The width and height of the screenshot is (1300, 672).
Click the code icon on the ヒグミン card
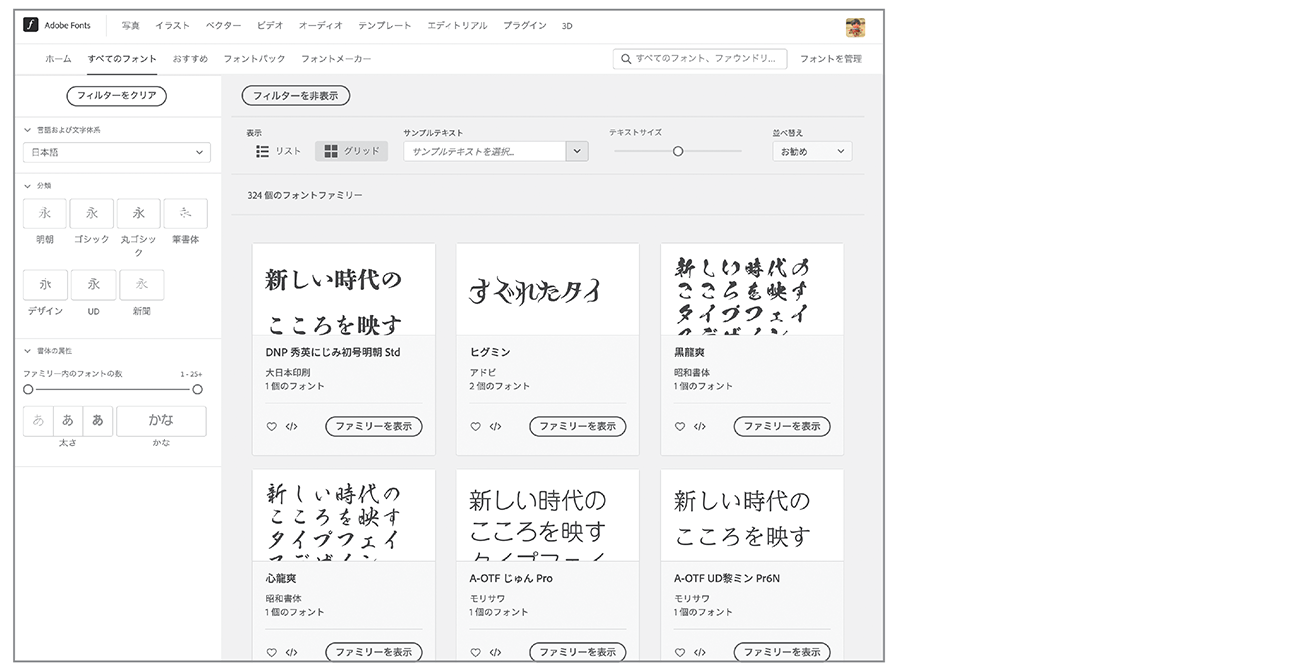pyautogui.click(x=495, y=426)
